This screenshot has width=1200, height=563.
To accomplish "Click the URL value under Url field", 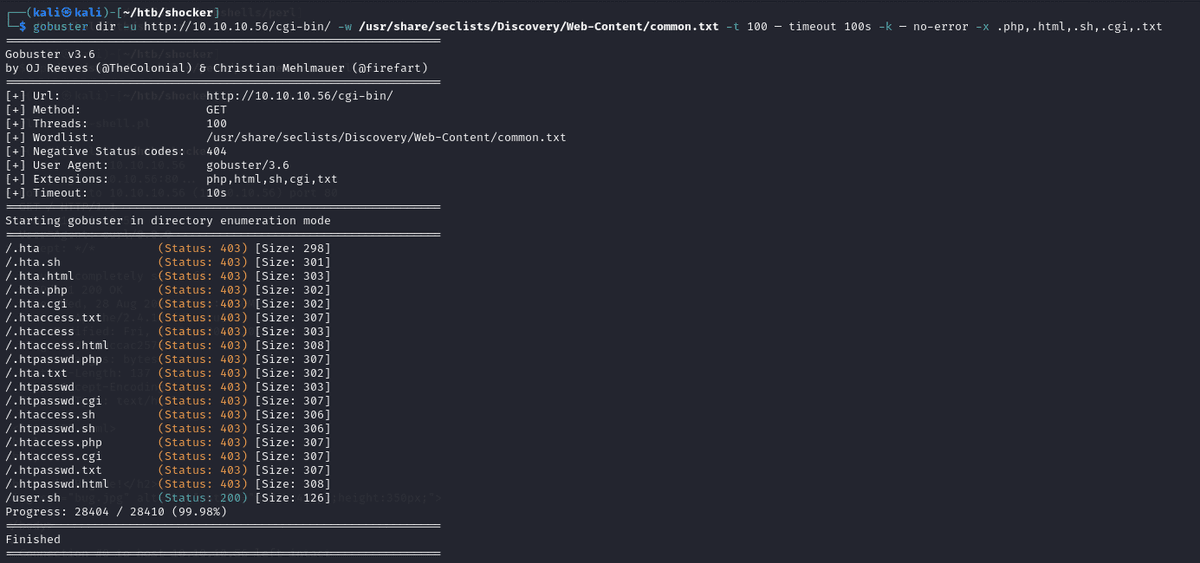I will coord(299,96).
